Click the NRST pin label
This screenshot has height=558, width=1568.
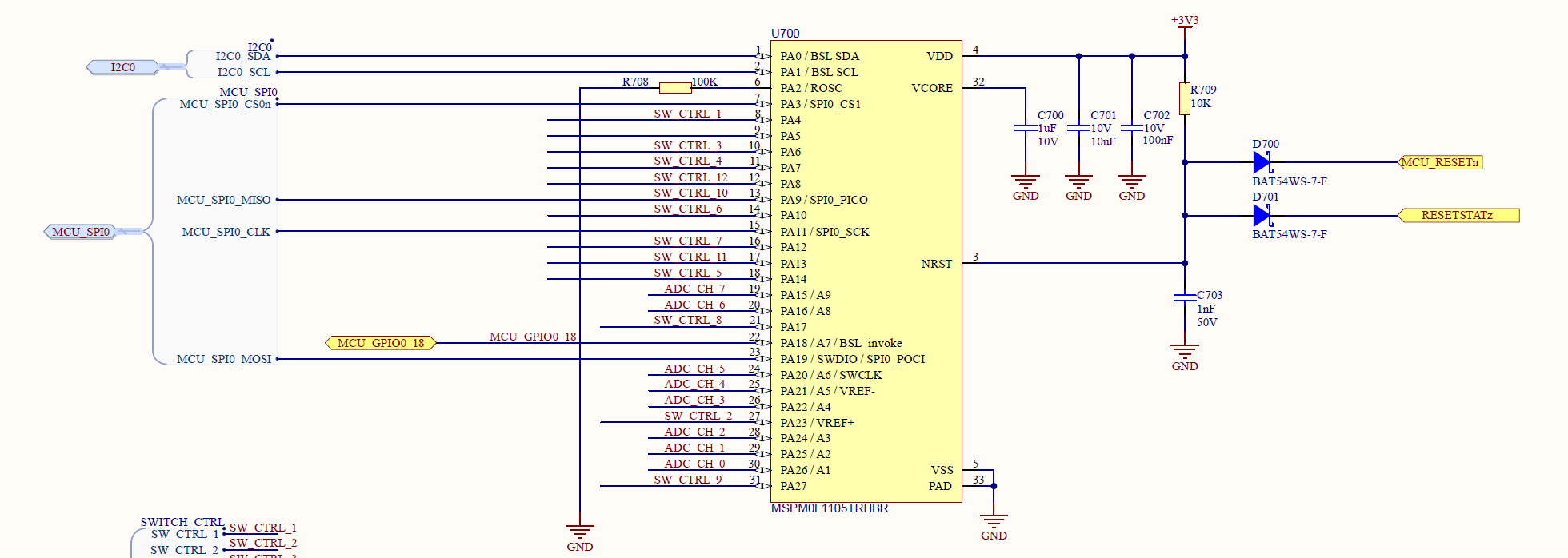(x=937, y=264)
